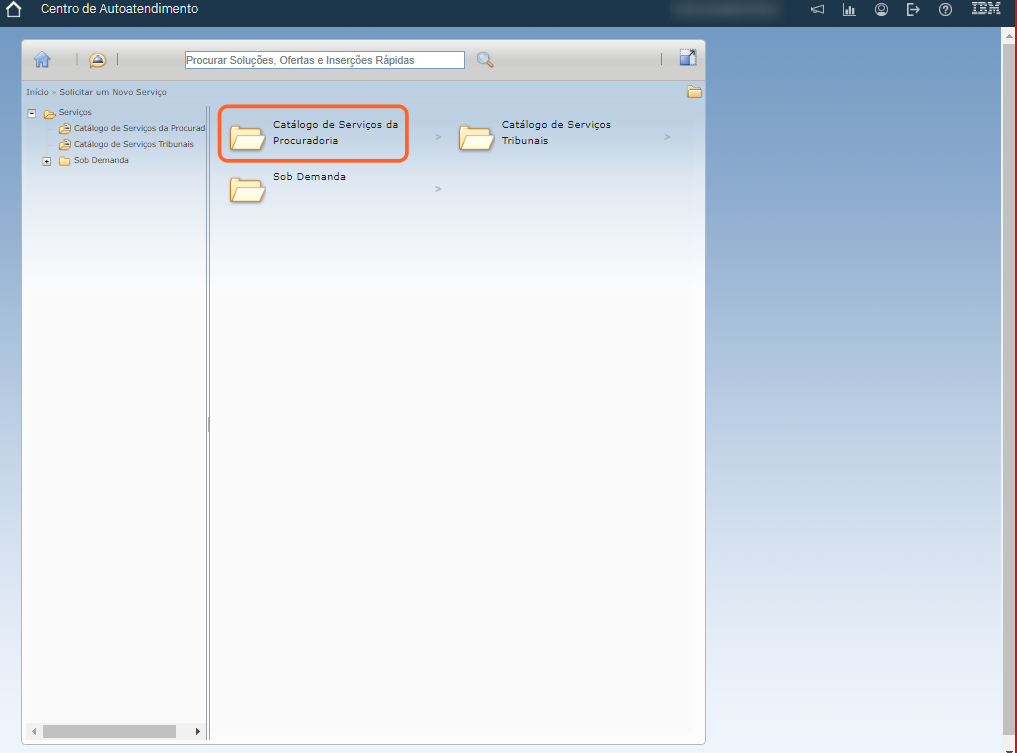Open the reports bar chart icon

(x=849, y=10)
